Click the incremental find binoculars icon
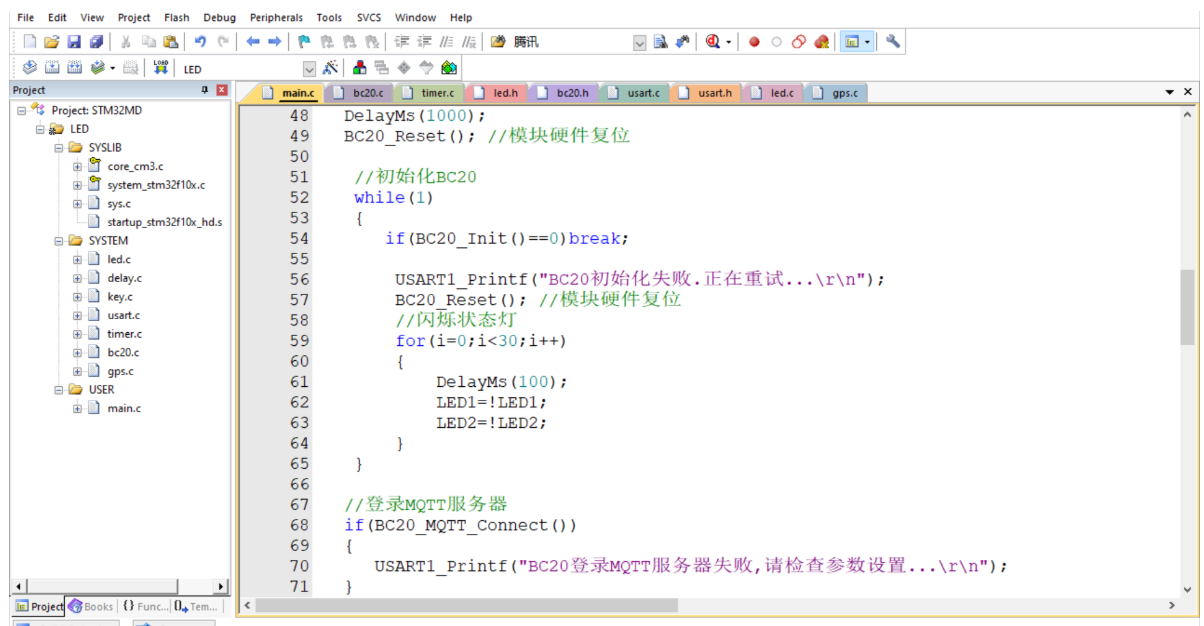 coord(683,42)
